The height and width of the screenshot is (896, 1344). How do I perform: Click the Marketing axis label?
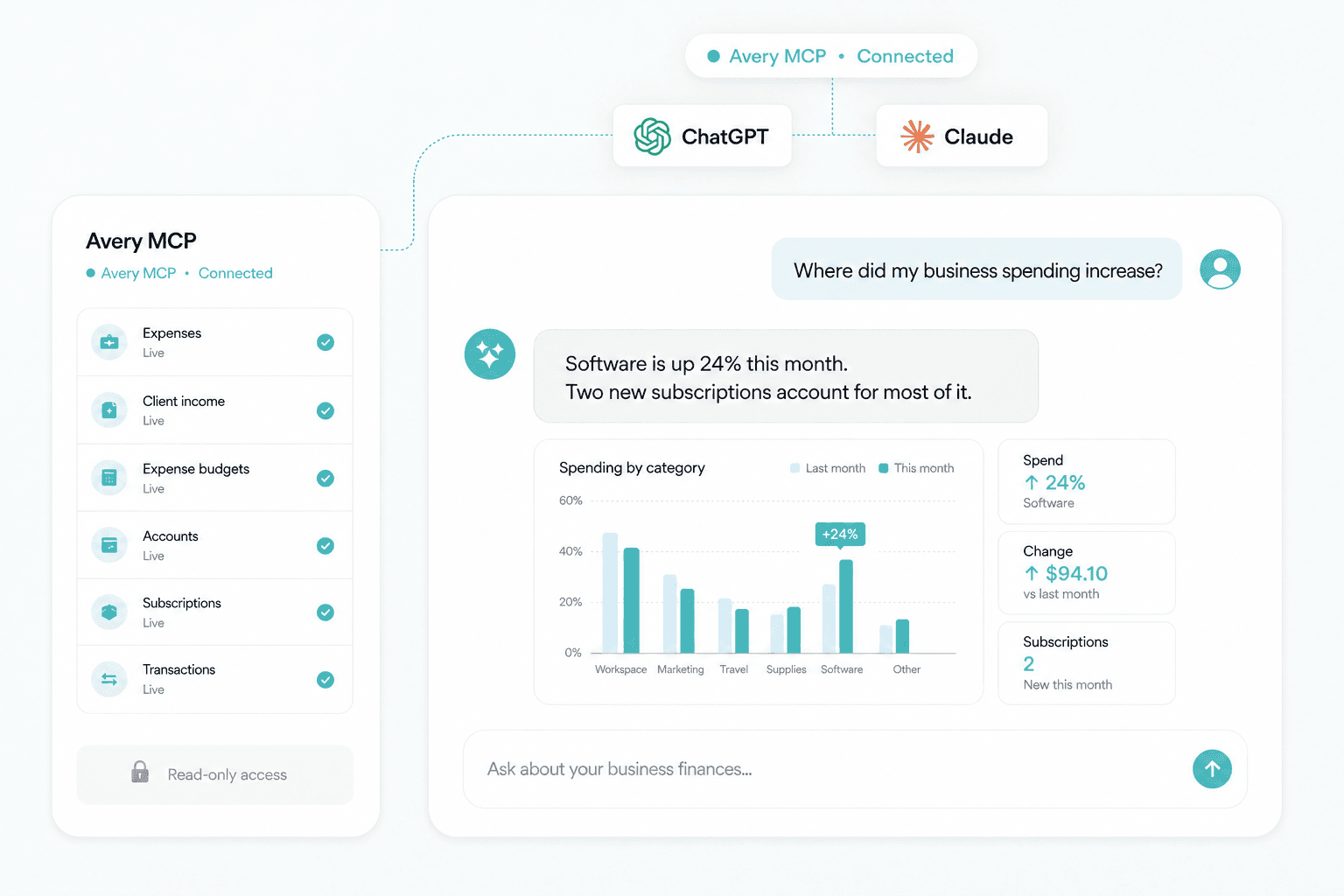click(681, 669)
